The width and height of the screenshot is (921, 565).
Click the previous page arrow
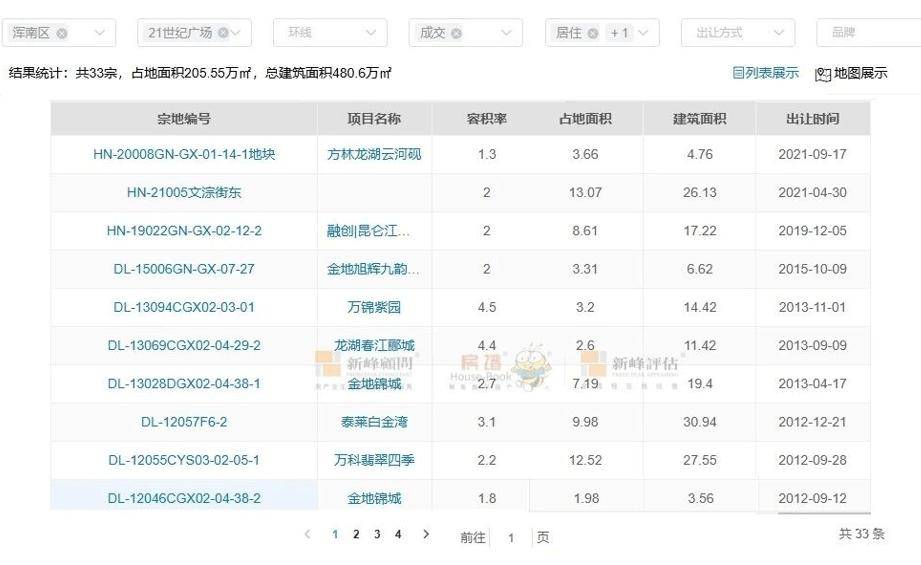(308, 535)
